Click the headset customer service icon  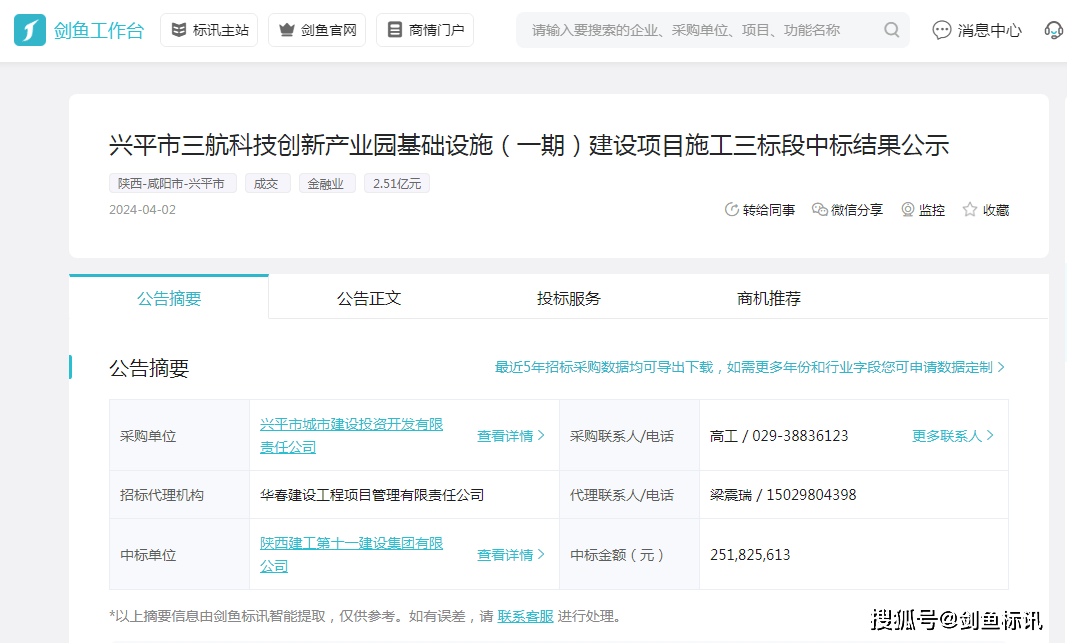pos(1053,30)
